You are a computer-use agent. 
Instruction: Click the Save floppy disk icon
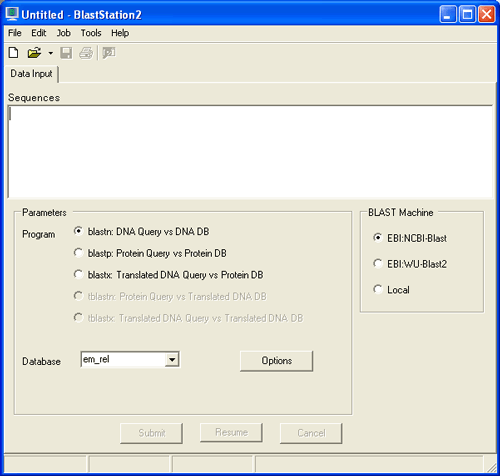click(x=66, y=53)
